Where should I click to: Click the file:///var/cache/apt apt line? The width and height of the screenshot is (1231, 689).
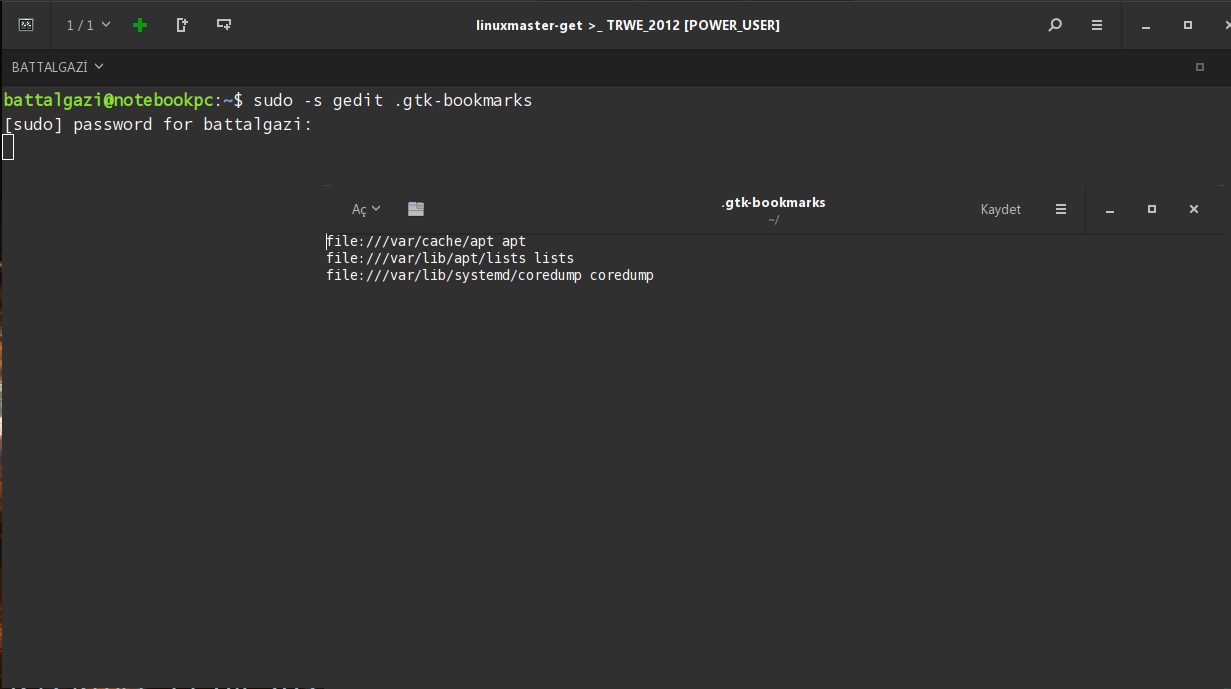coord(426,241)
